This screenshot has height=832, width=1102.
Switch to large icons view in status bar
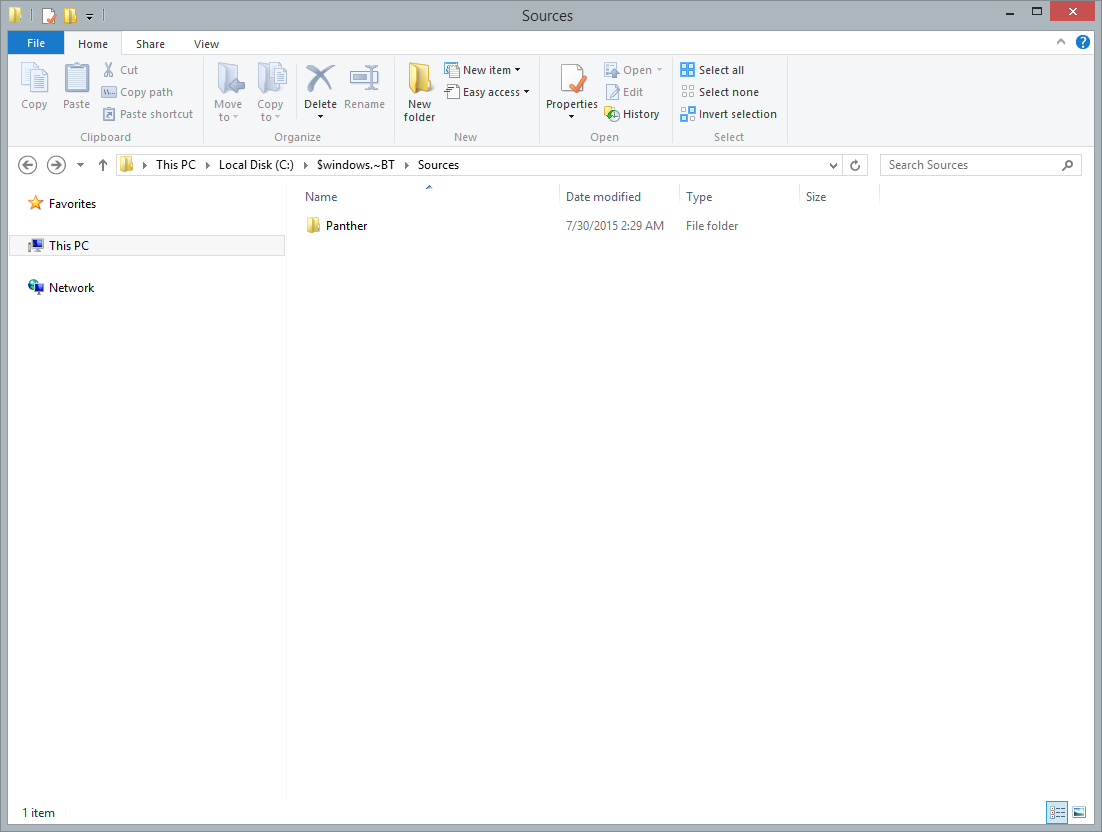point(1079,812)
